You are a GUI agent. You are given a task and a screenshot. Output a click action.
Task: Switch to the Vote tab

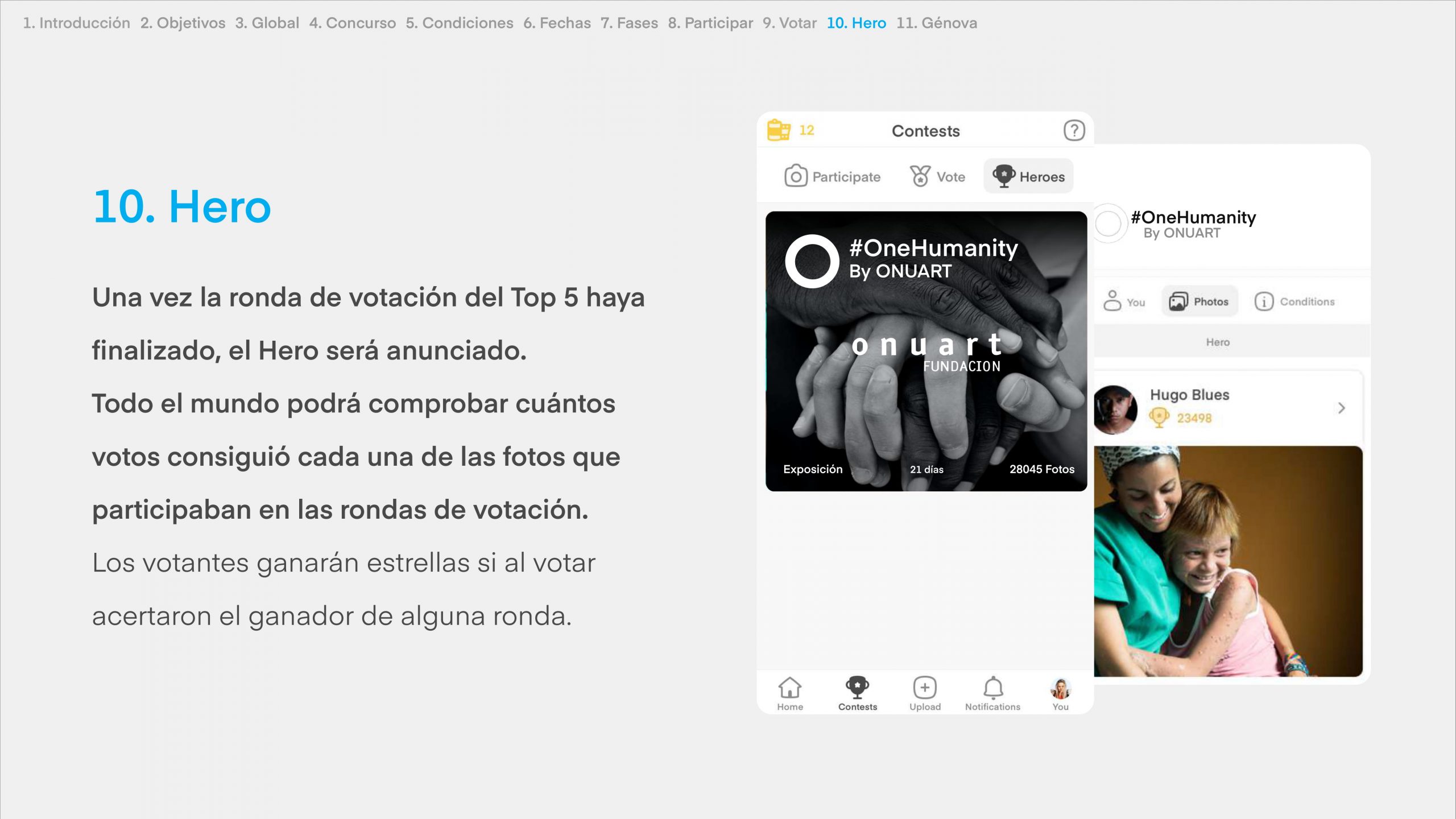(x=938, y=176)
